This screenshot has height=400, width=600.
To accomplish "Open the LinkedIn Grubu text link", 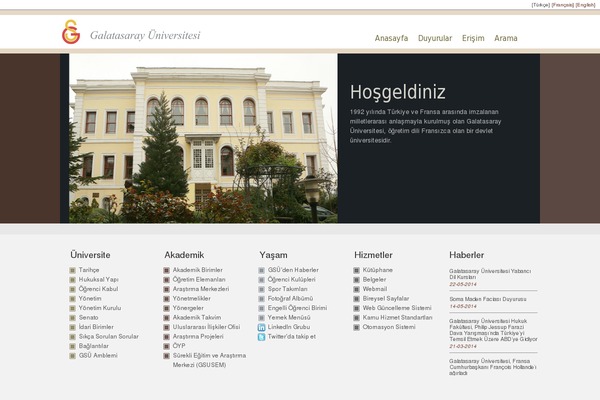I will (289, 327).
